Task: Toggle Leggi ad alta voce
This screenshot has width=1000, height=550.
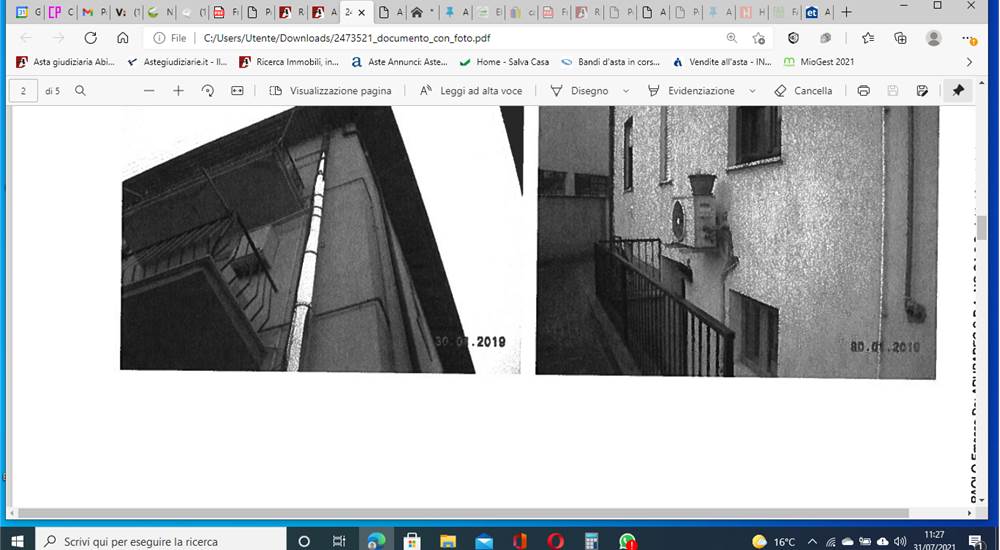Action: tap(471, 91)
